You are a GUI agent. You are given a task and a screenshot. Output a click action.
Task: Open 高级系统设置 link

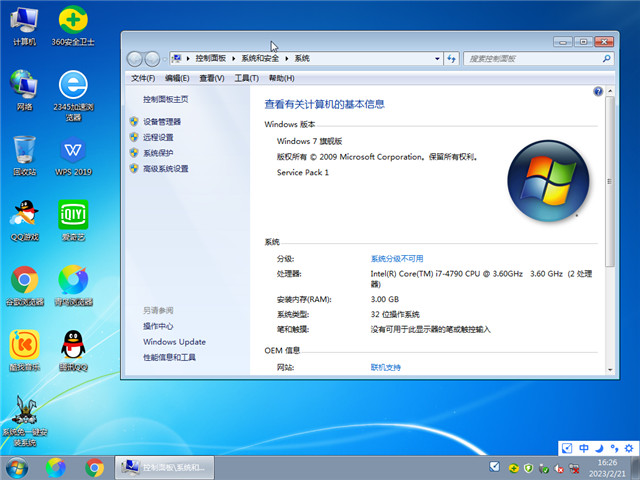[x=166, y=168]
